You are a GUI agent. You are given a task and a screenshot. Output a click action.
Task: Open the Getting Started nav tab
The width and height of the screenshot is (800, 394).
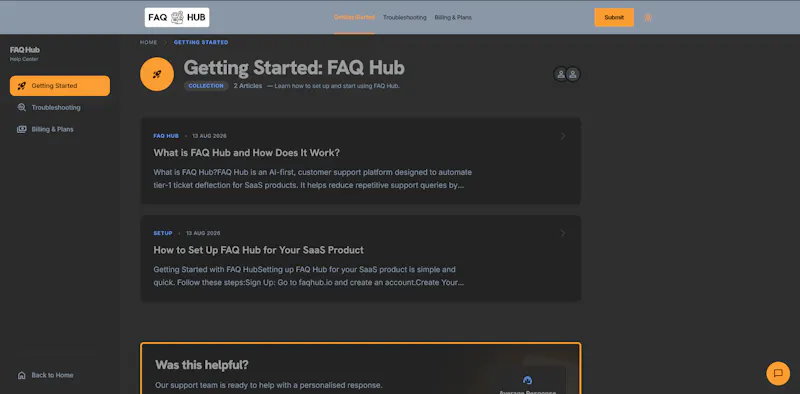[354, 17]
